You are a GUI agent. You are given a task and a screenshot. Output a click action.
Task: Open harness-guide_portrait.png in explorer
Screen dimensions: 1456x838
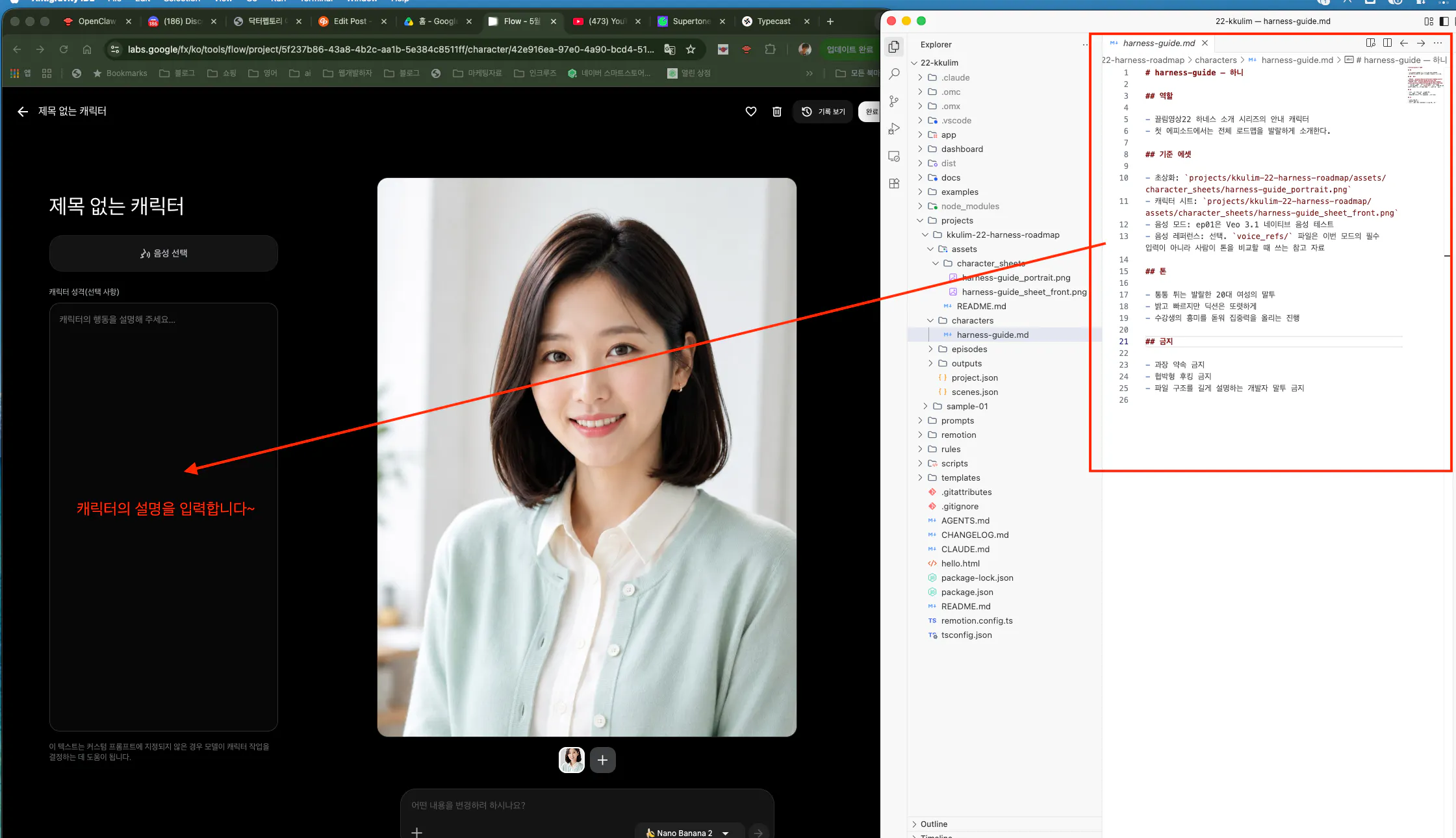coord(1015,277)
